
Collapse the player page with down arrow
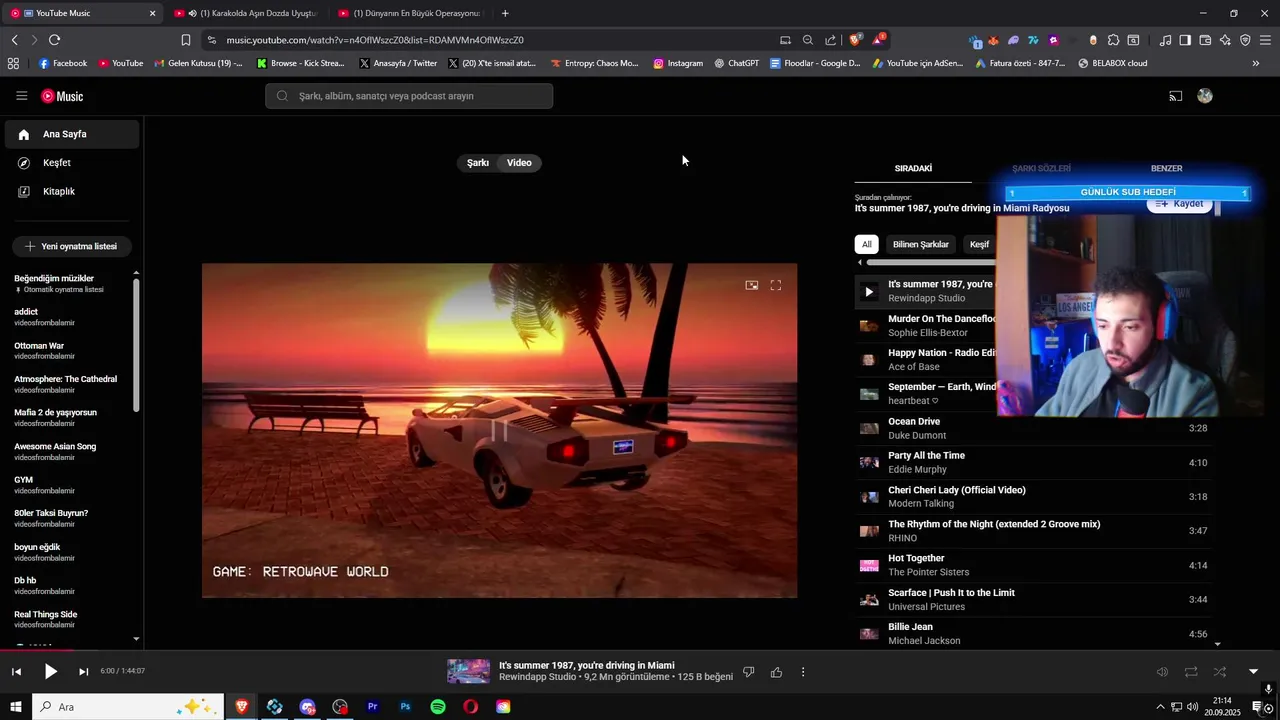coord(1253,672)
